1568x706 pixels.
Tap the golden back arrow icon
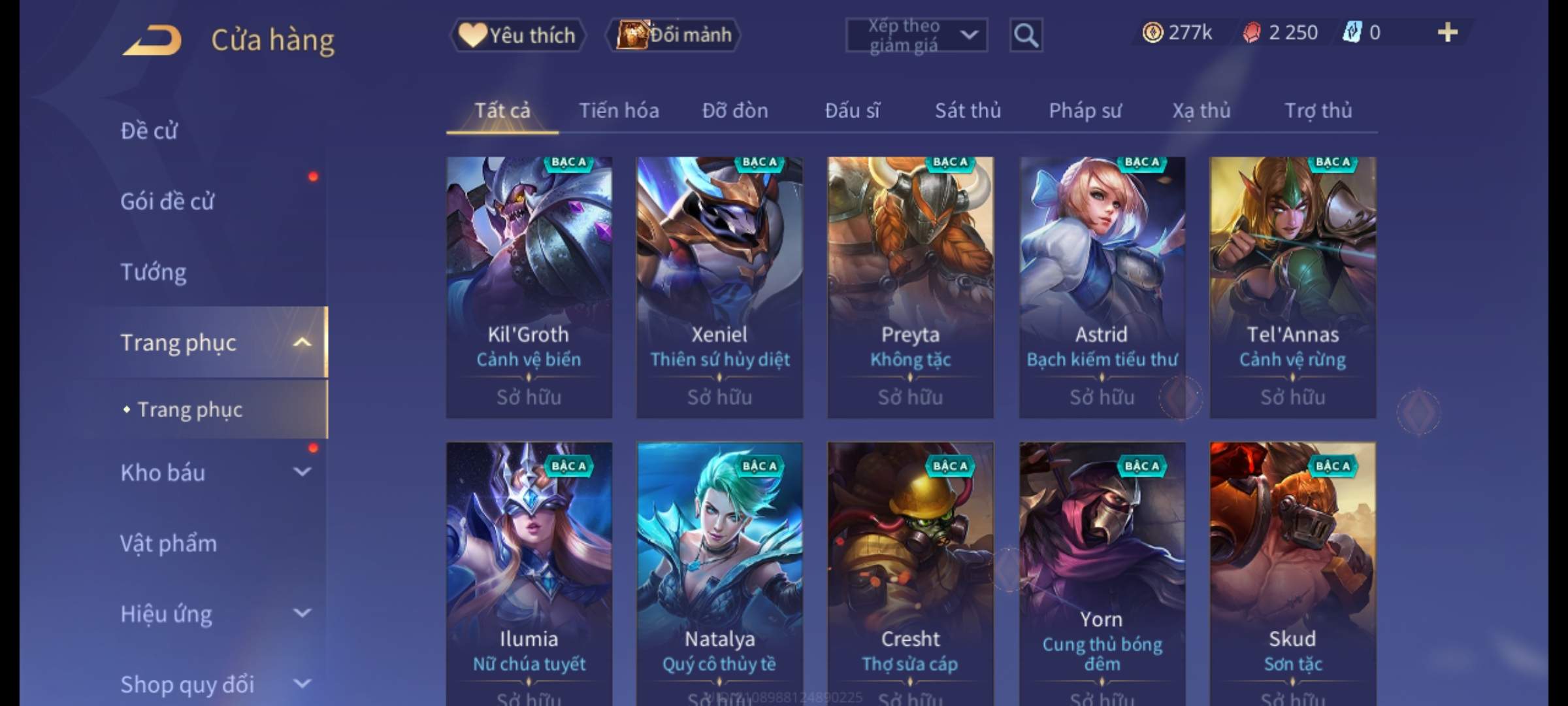pyautogui.click(x=152, y=41)
